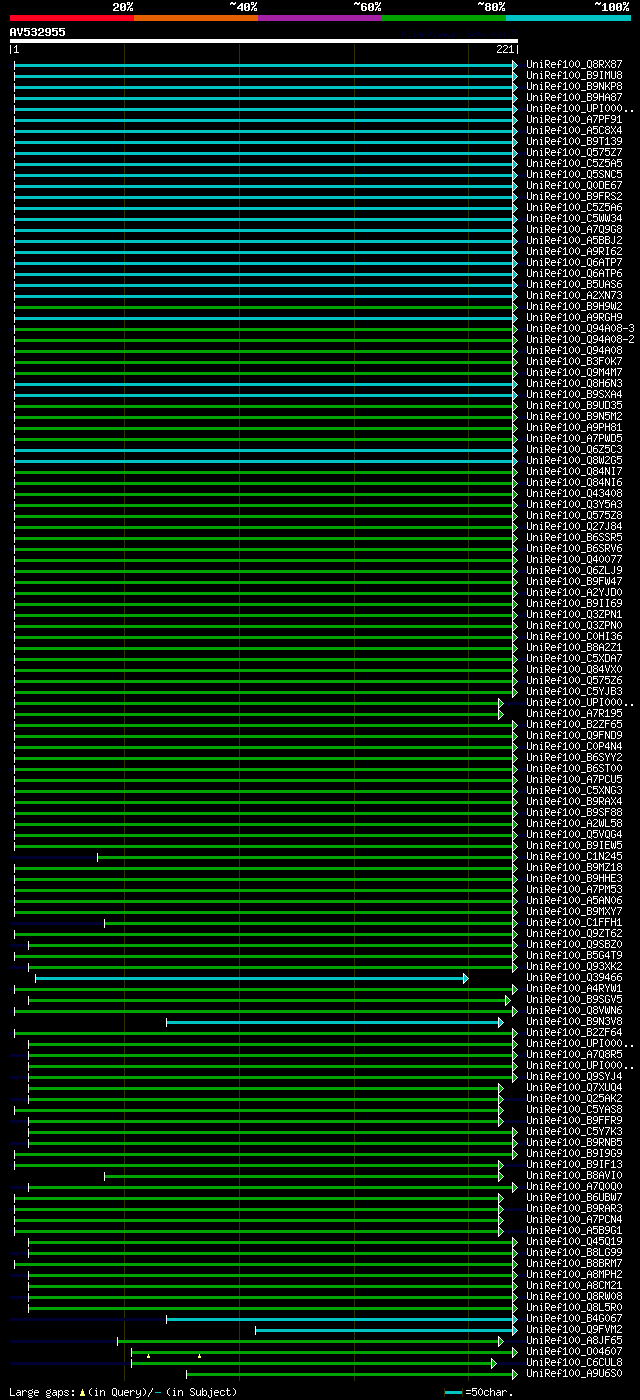Select hit label UniRef100_Q7XUQ4
This screenshot has height=1400, width=640.
click(x=574, y=1087)
